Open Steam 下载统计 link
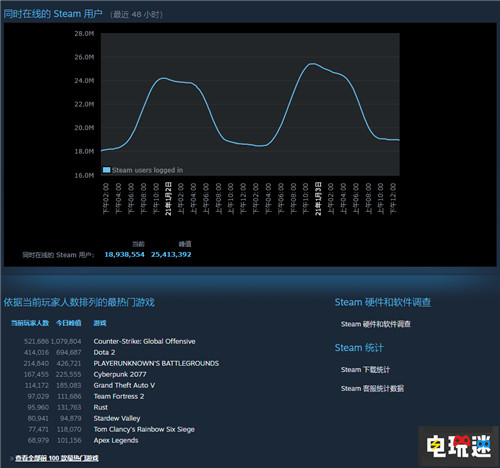Viewport: 500px width, 468px height. pos(365,370)
